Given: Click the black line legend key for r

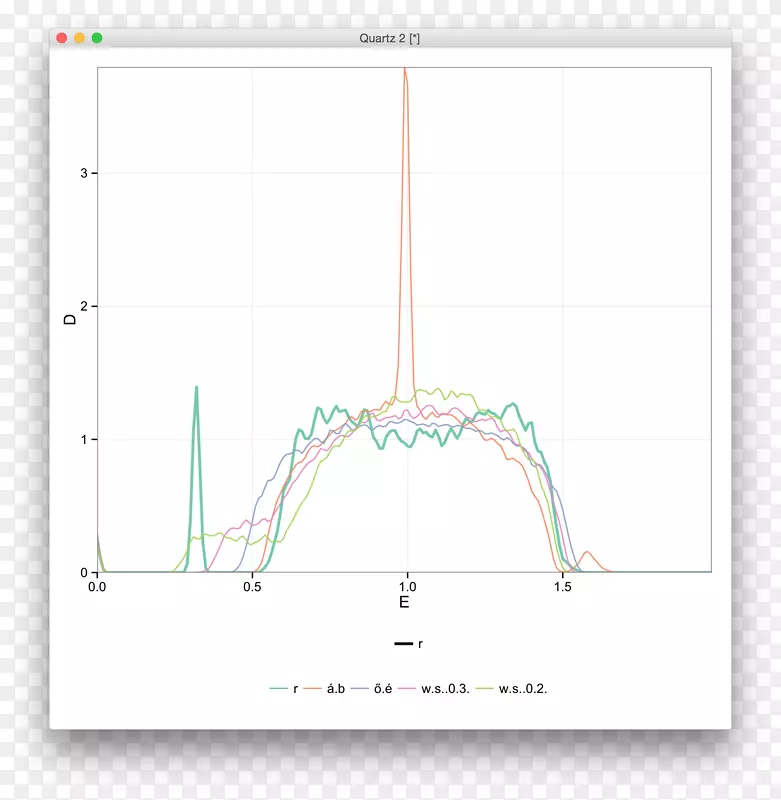Looking at the screenshot, I should [x=404, y=644].
